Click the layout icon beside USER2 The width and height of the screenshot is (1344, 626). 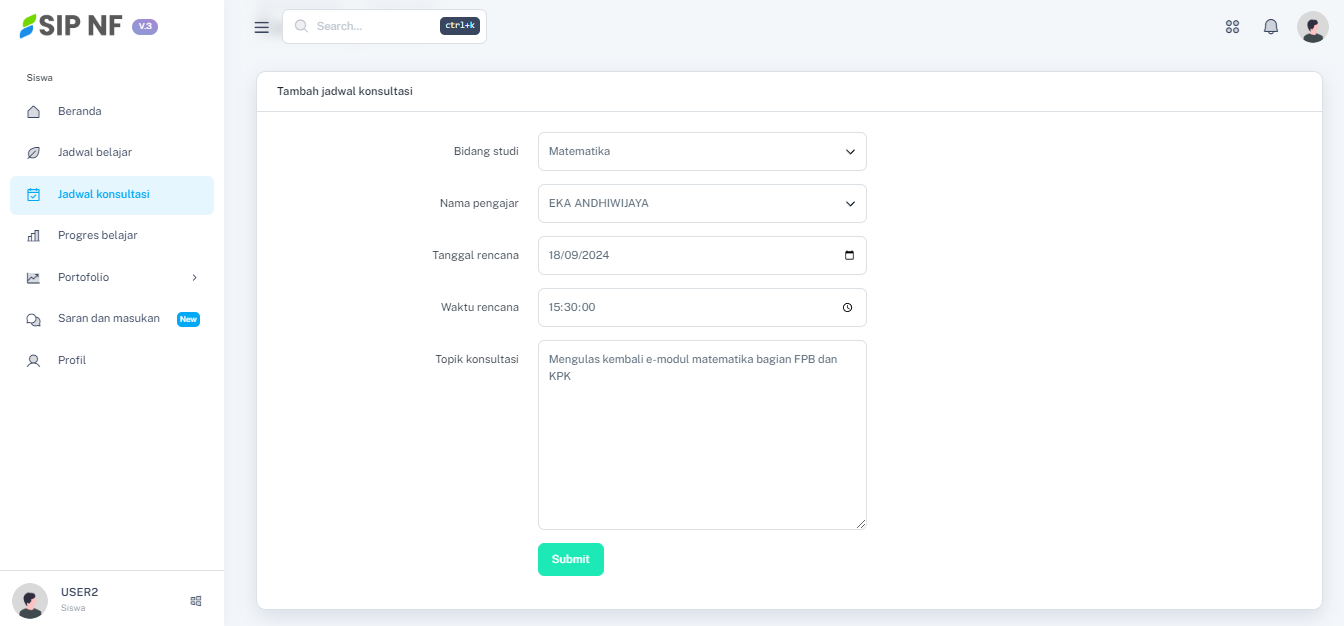[x=196, y=601]
